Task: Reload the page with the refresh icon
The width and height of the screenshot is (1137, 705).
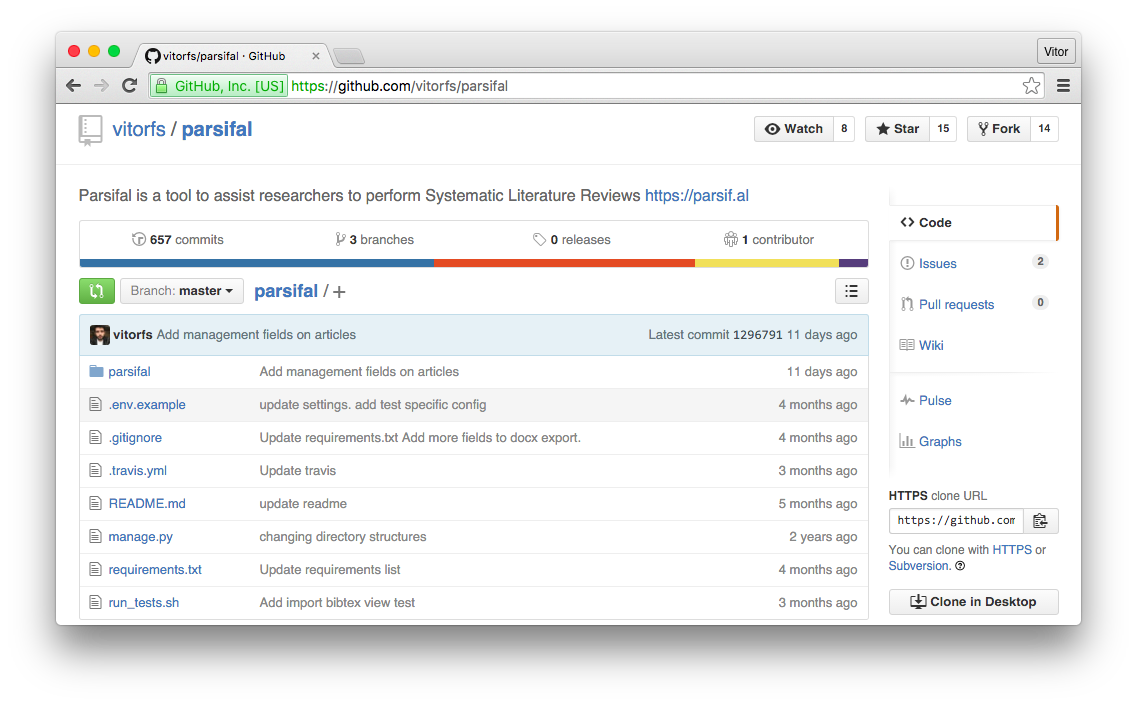Action: [x=130, y=86]
